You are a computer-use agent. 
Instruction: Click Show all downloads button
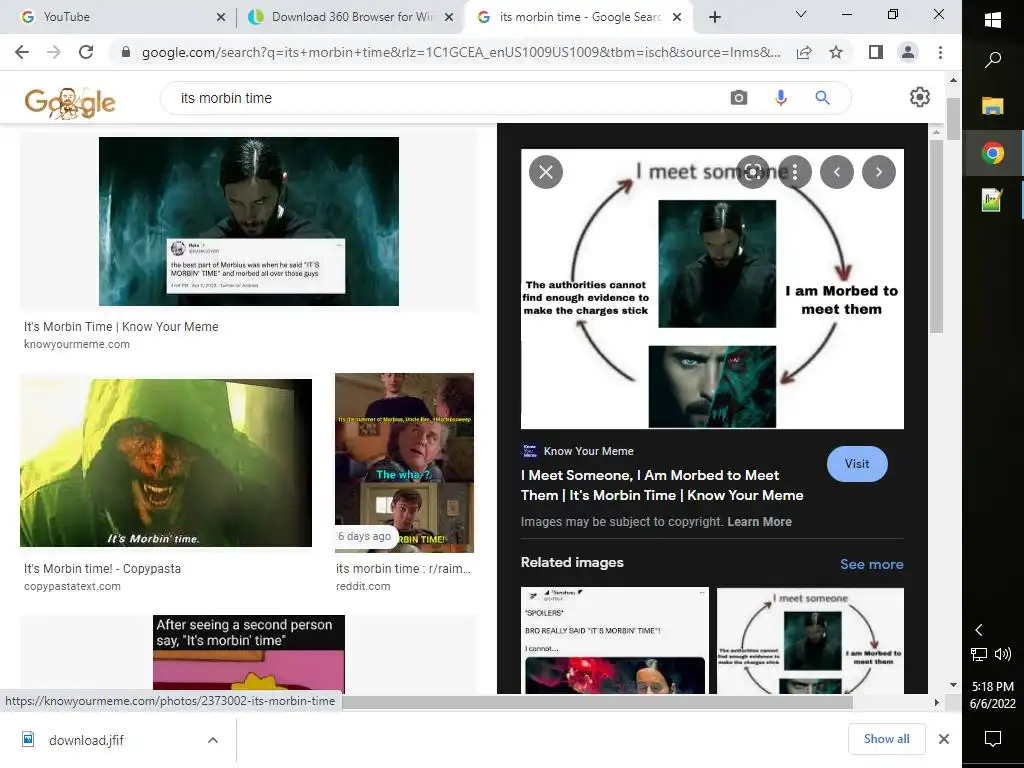(886, 739)
